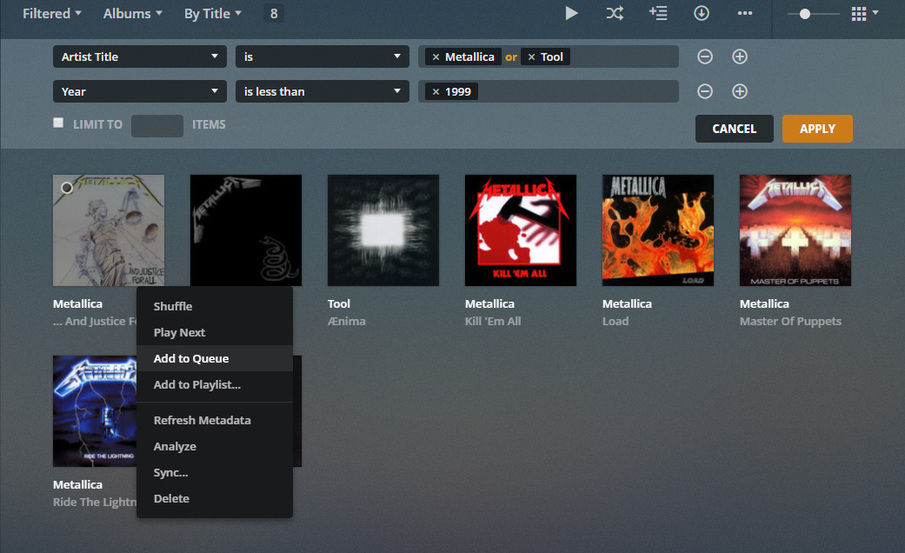
Task: Remove the Tool filter tag
Action: (532, 57)
